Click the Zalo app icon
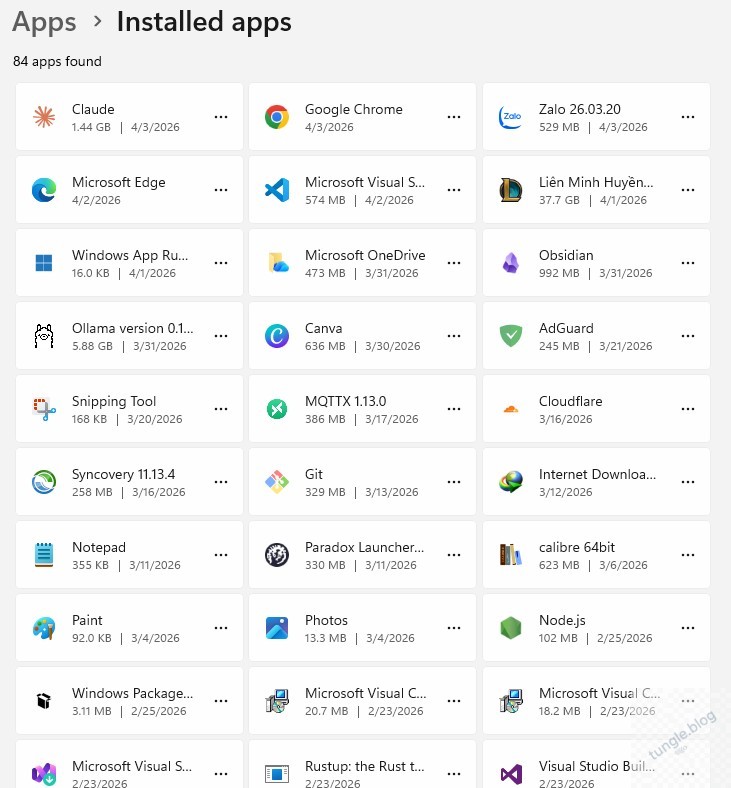 pos(510,117)
